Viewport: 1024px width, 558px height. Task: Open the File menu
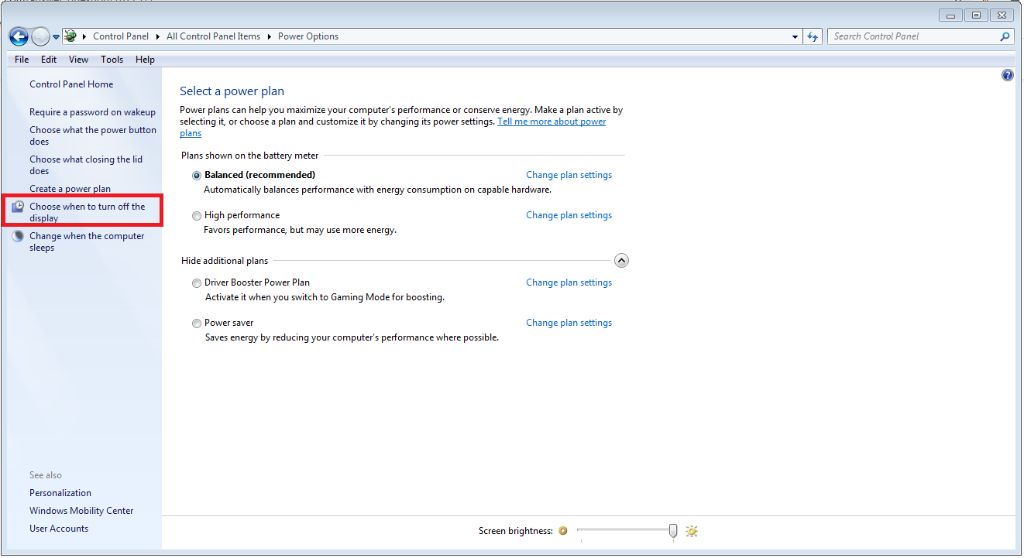click(22, 59)
